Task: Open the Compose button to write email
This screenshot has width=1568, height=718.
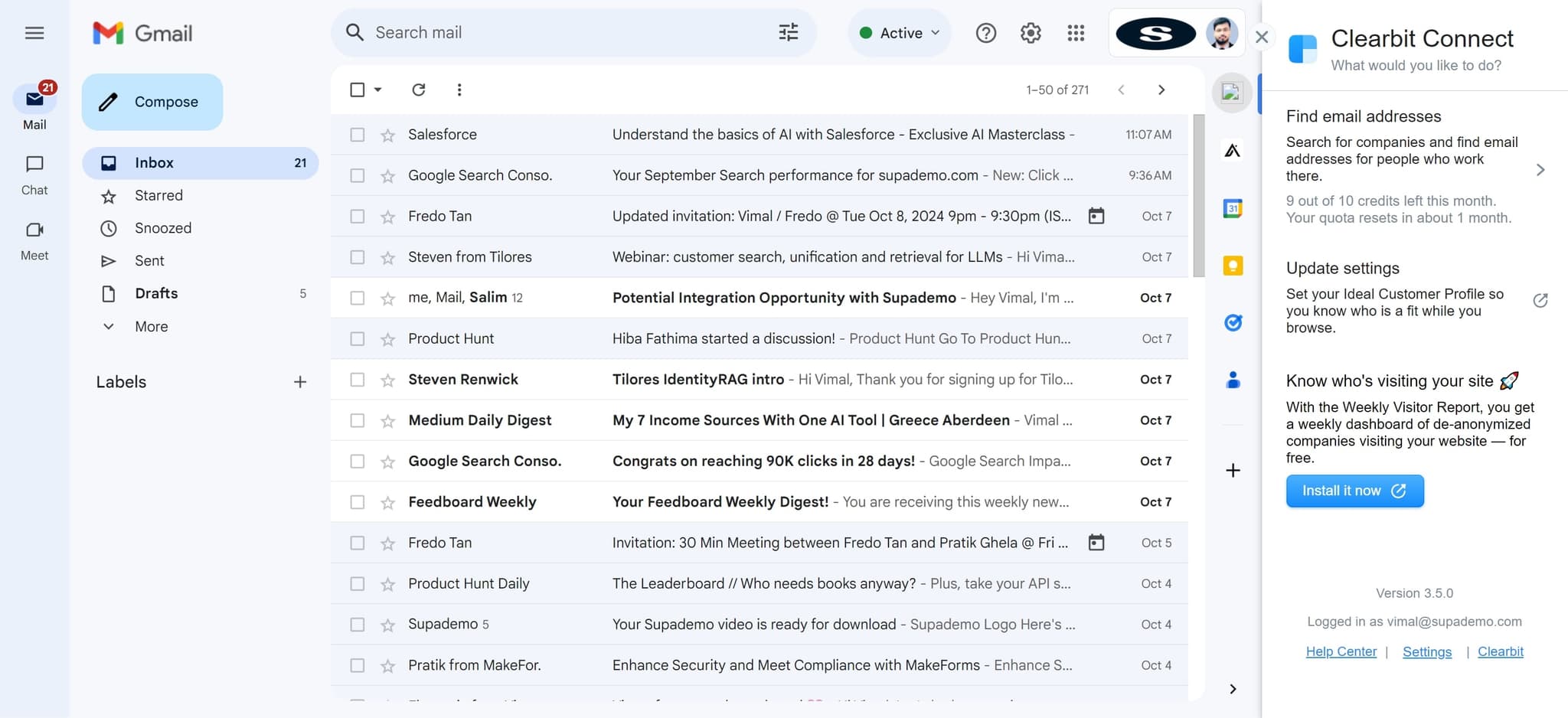Action: pos(152,101)
